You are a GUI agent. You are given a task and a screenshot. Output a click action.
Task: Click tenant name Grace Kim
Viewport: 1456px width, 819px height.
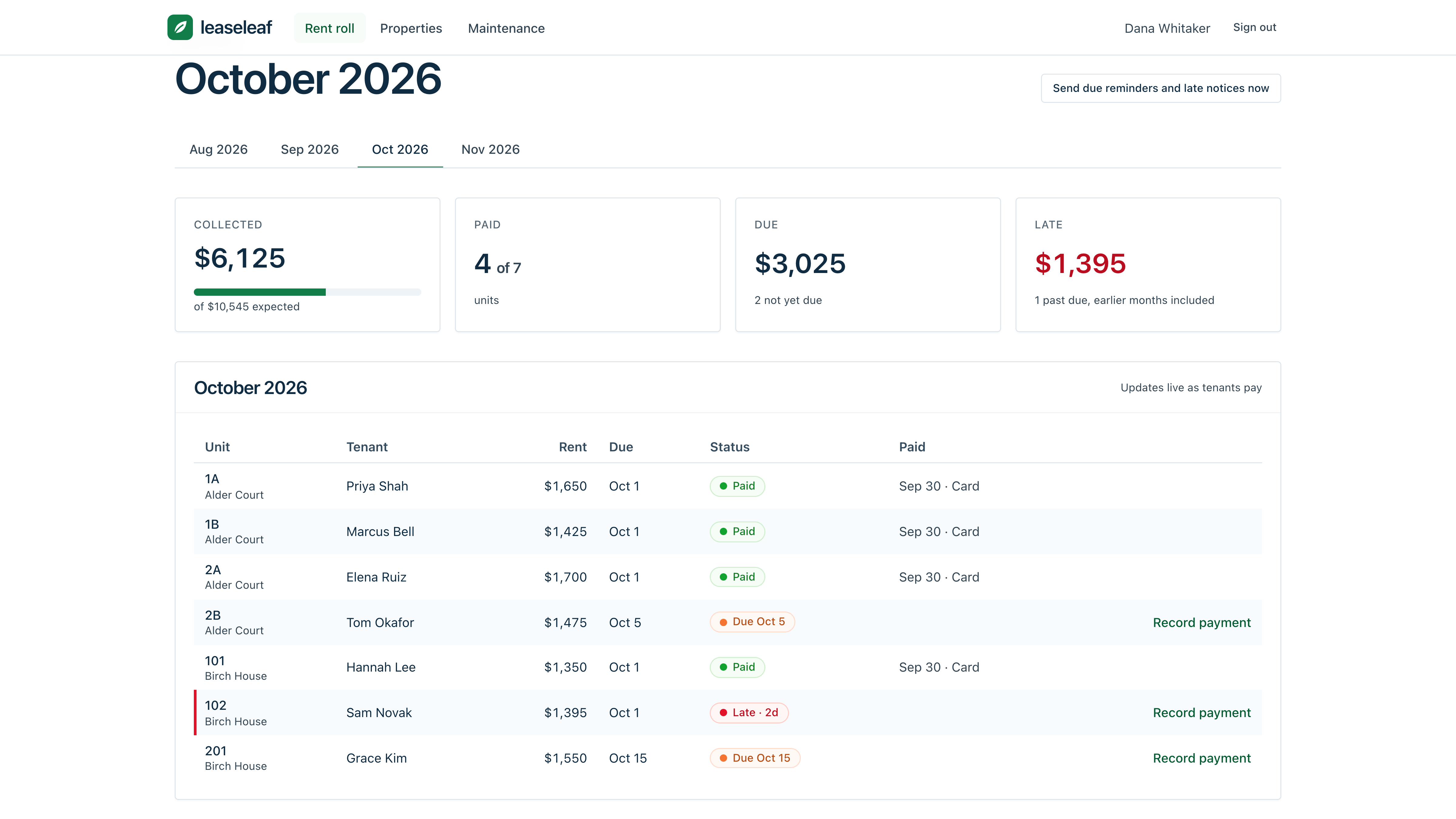[x=376, y=758]
